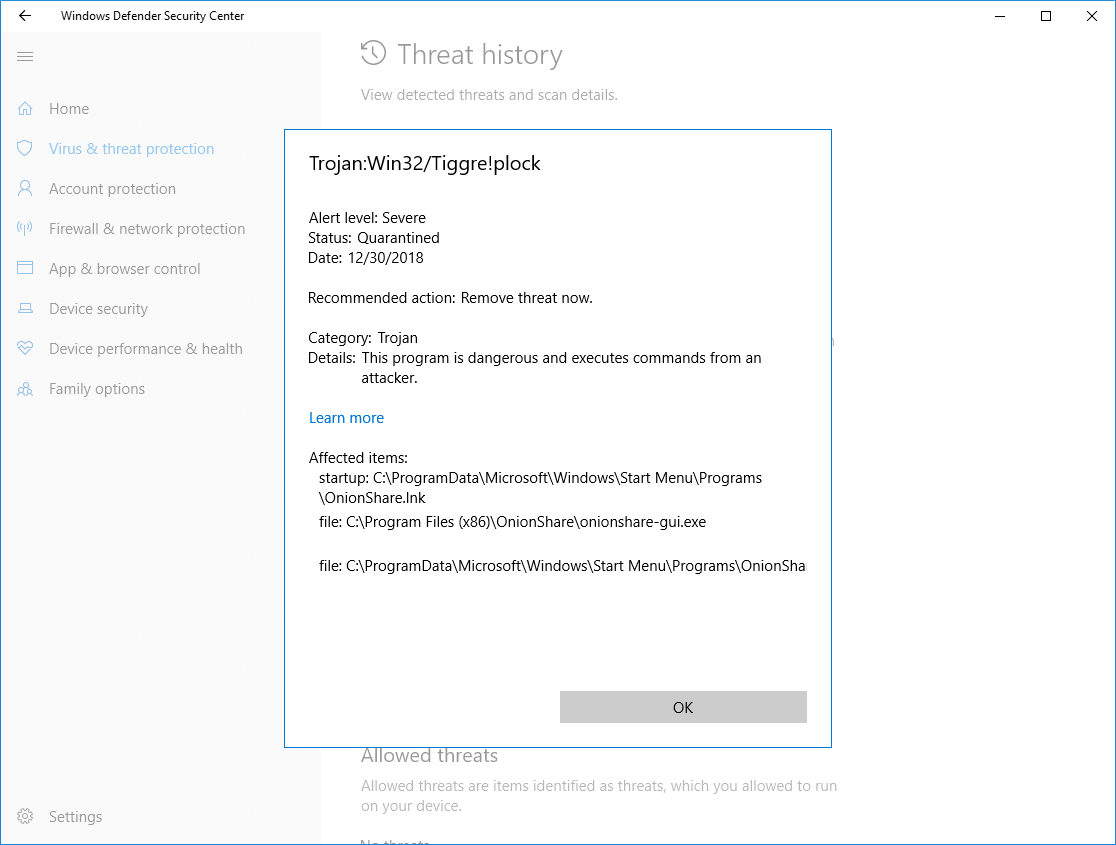Click the Allowed threats description text
Viewport: 1116px width, 845px height.
(x=599, y=796)
